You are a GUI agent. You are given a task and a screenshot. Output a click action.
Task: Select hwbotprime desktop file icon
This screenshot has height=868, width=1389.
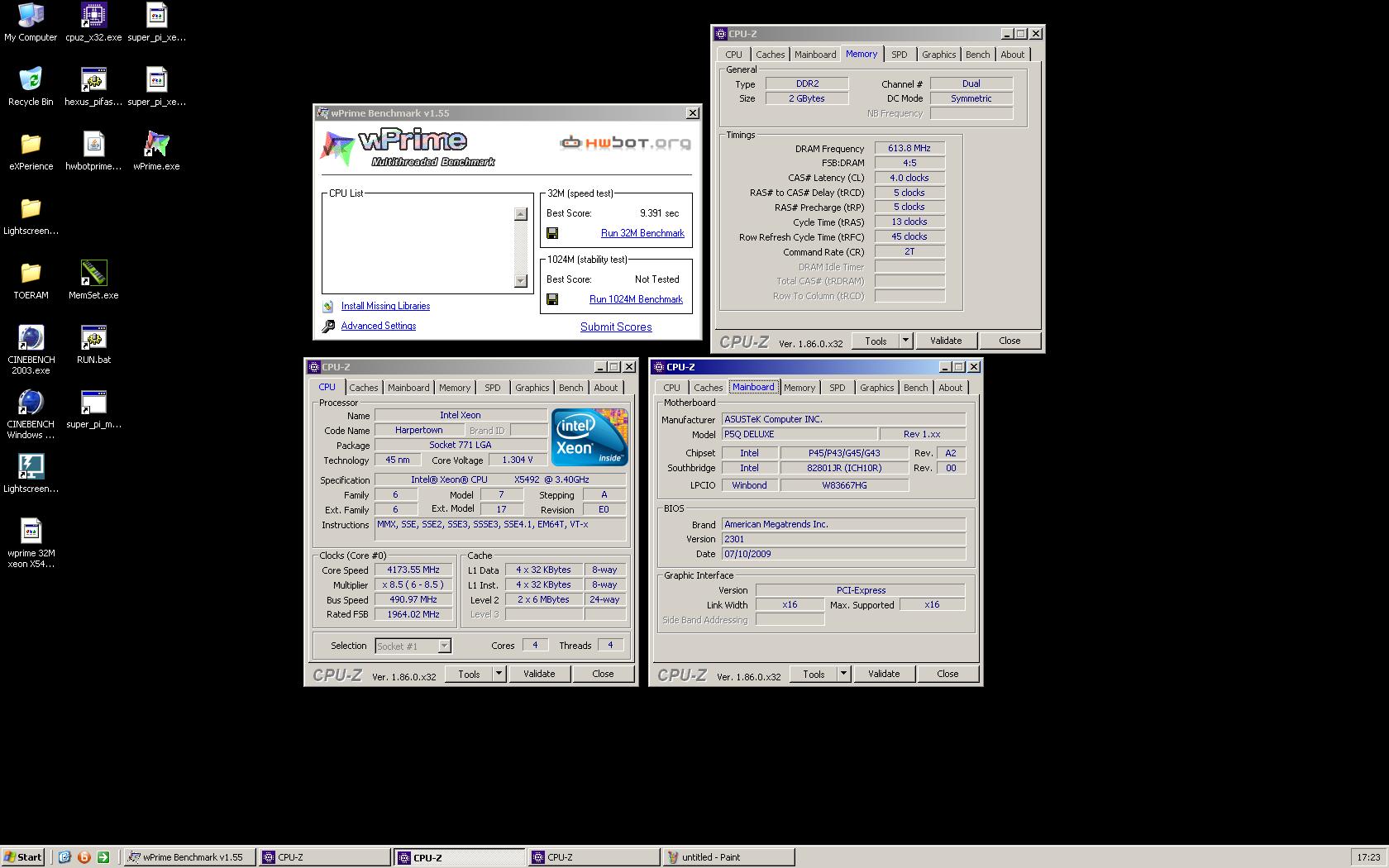click(x=93, y=144)
